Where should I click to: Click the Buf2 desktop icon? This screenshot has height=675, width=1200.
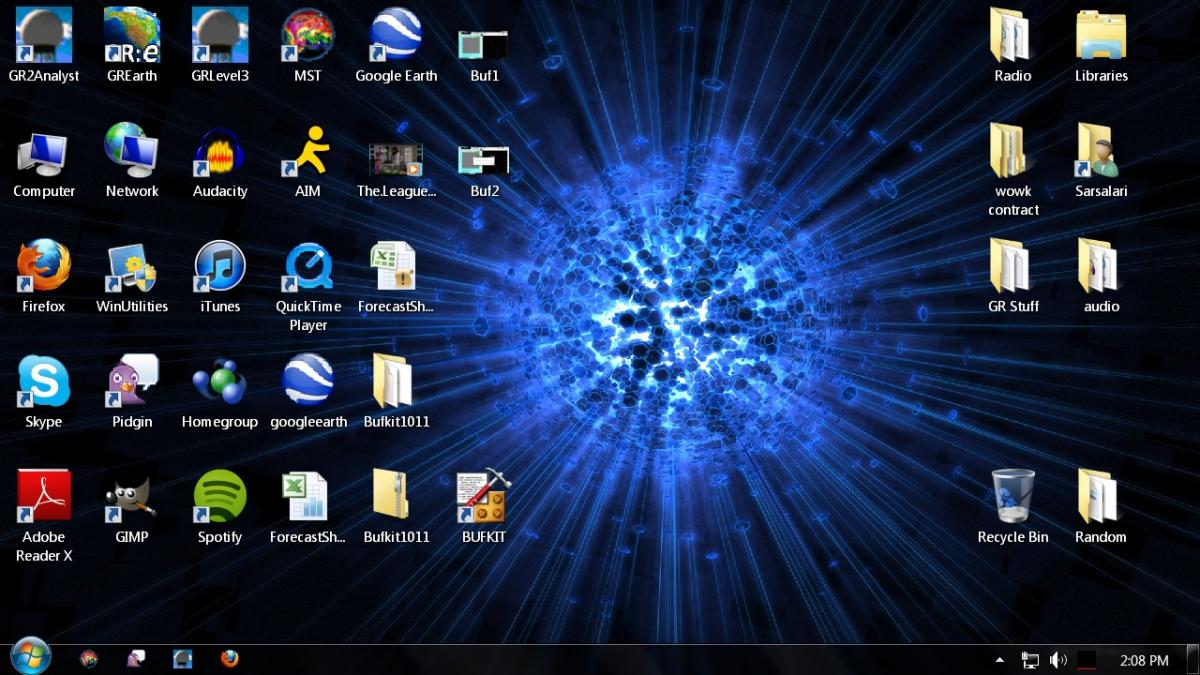(x=484, y=170)
